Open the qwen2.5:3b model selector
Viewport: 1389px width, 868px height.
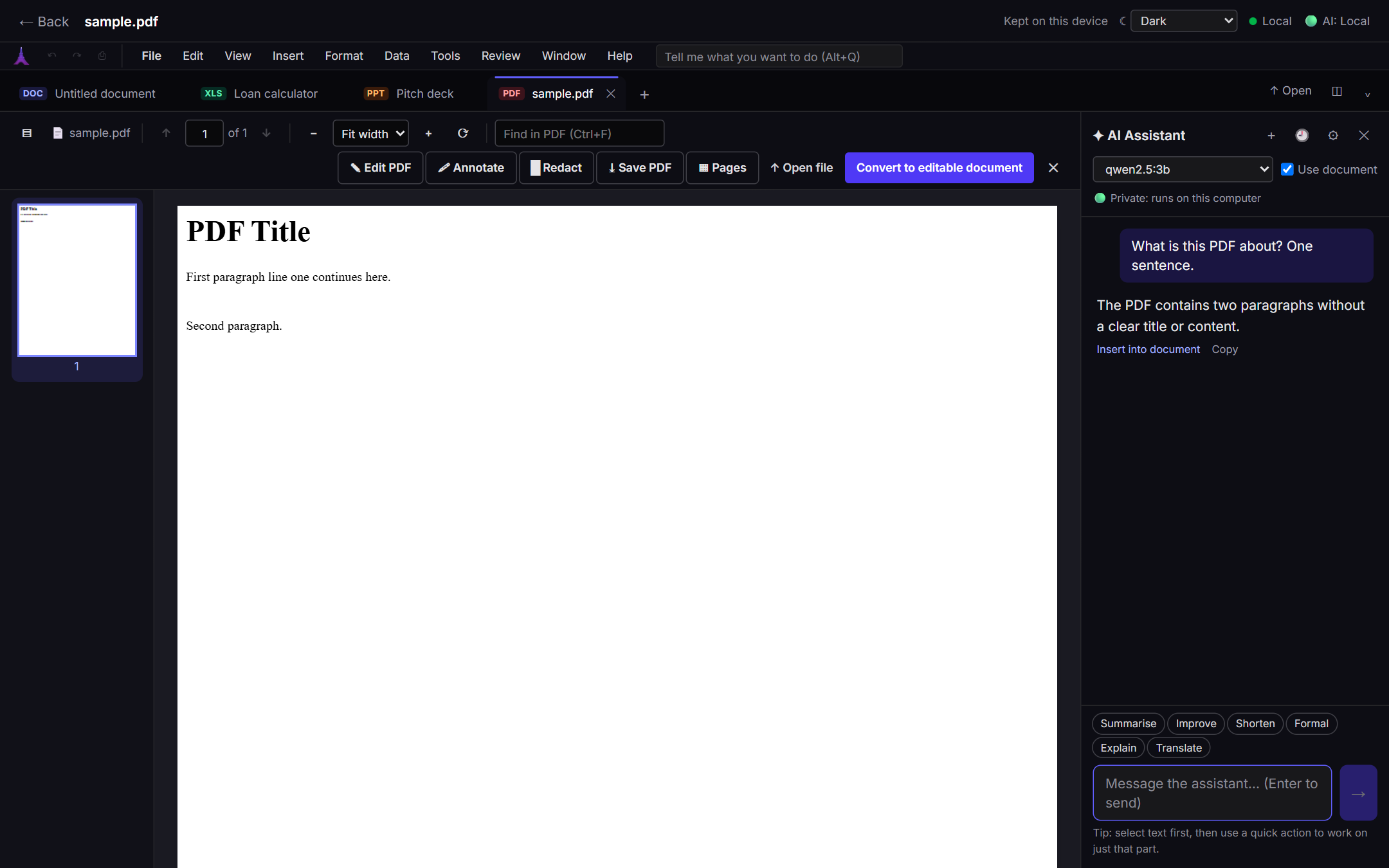click(1183, 170)
